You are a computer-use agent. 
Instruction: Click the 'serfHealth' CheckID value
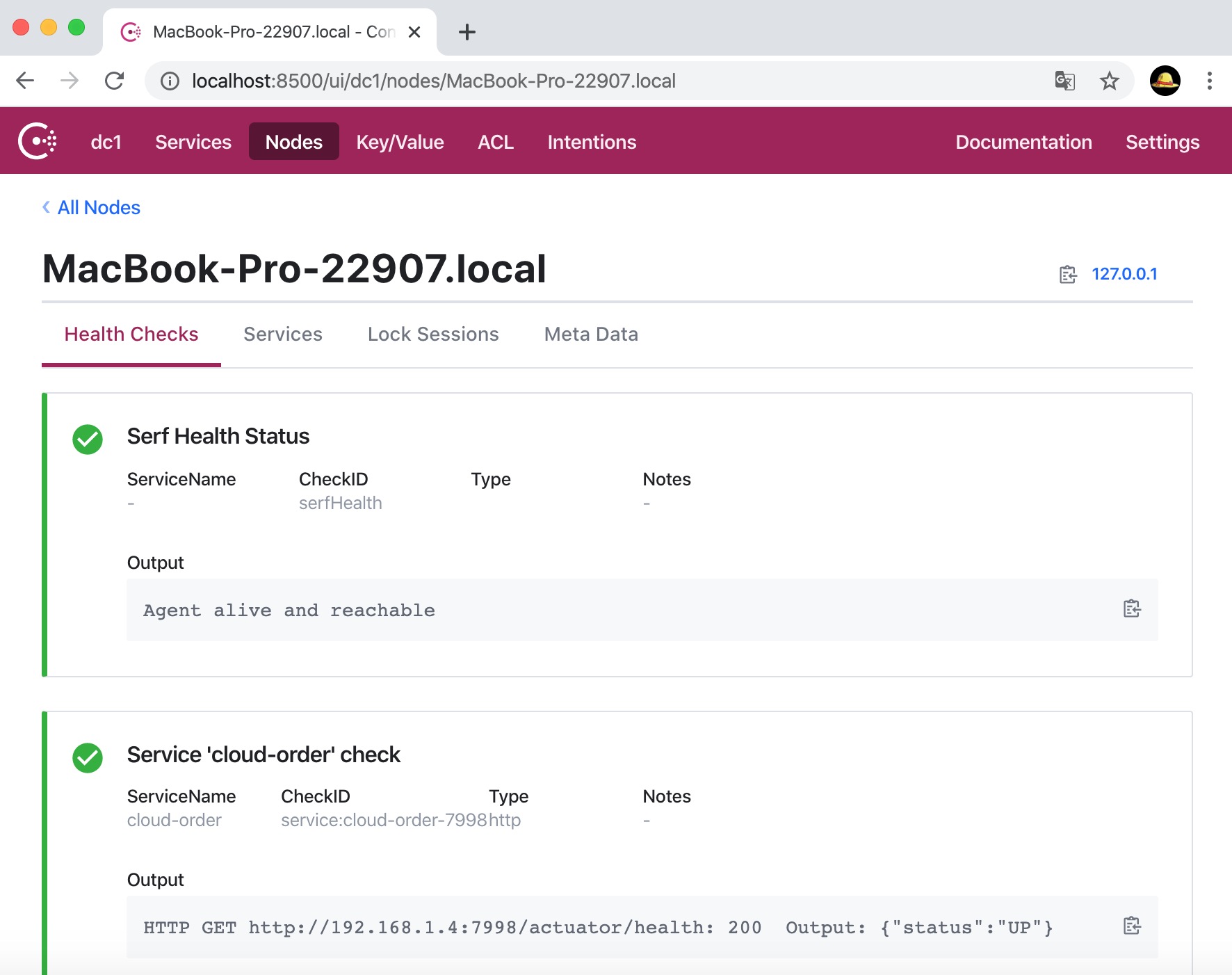(x=341, y=503)
